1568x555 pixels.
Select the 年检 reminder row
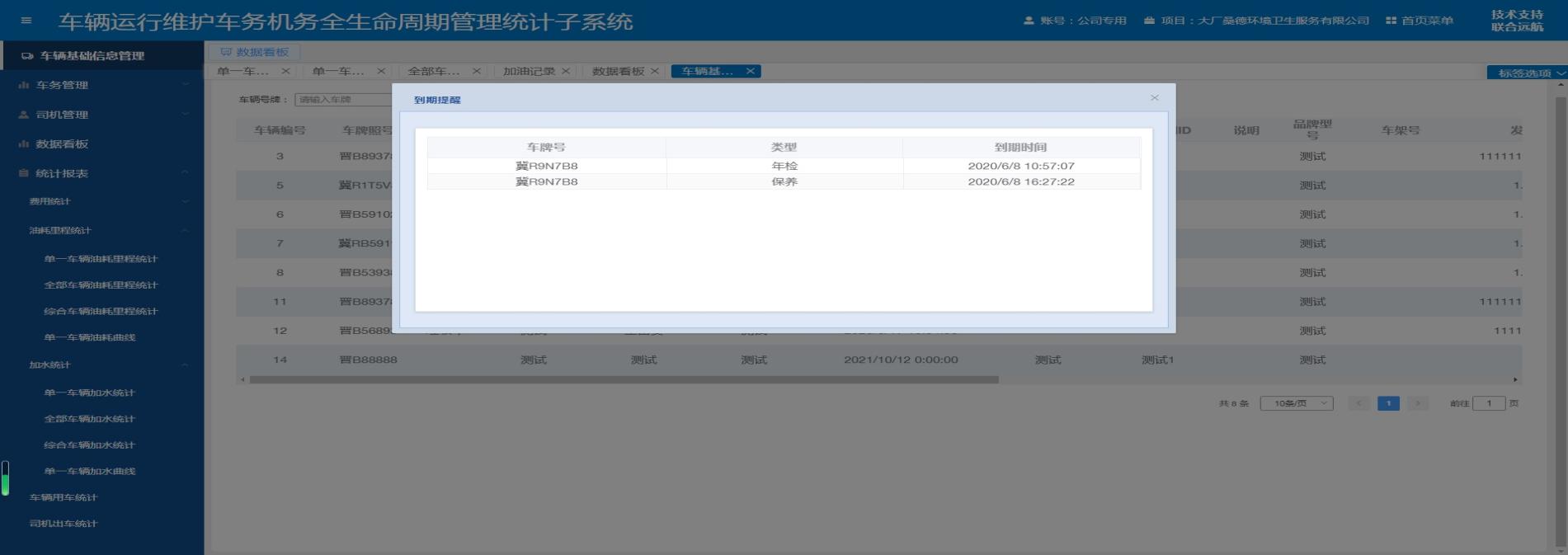(x=784, y=166)
